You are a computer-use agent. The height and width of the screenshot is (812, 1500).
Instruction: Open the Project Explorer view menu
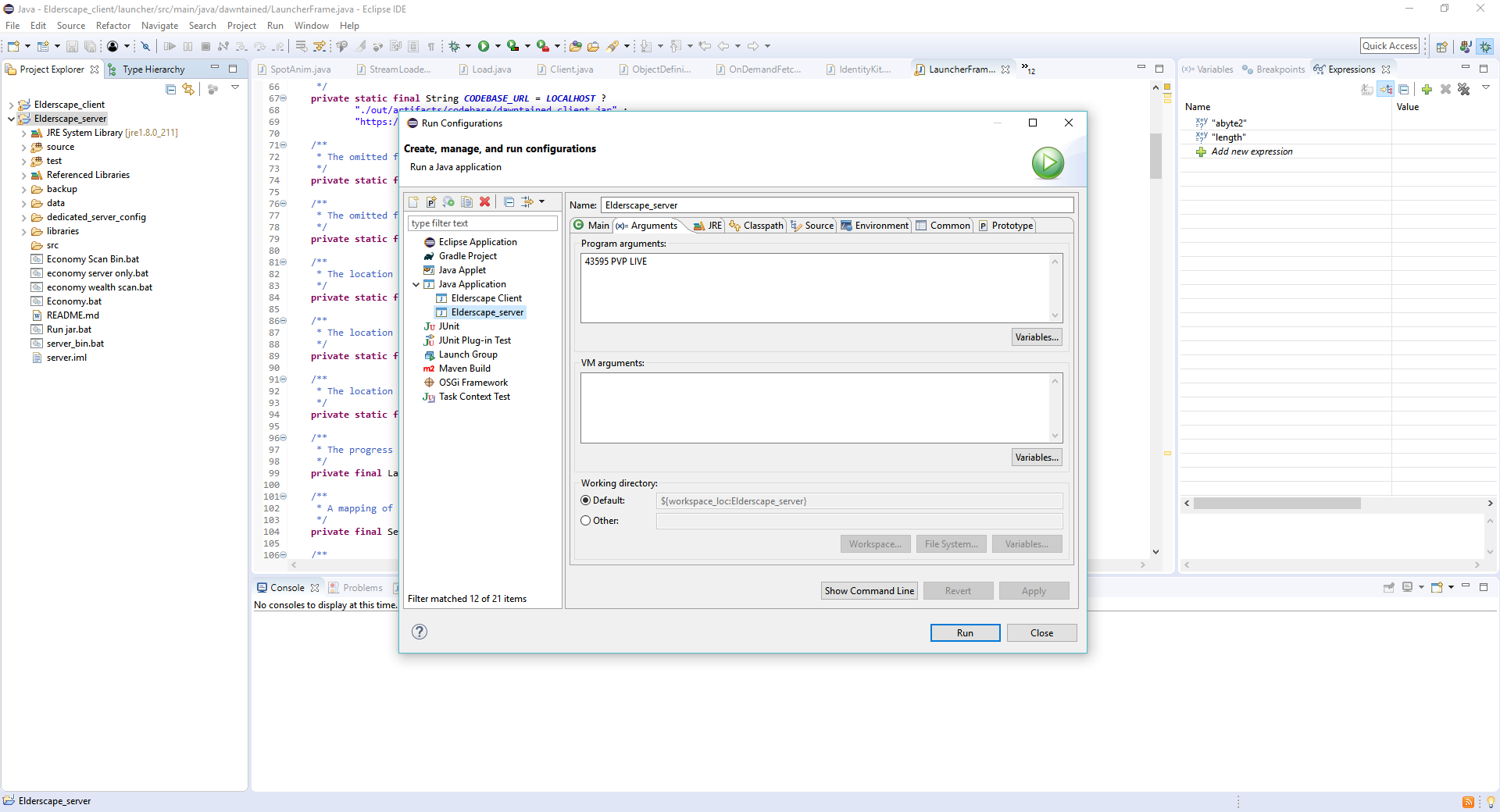pyautogui.click(x=235, y=88)
